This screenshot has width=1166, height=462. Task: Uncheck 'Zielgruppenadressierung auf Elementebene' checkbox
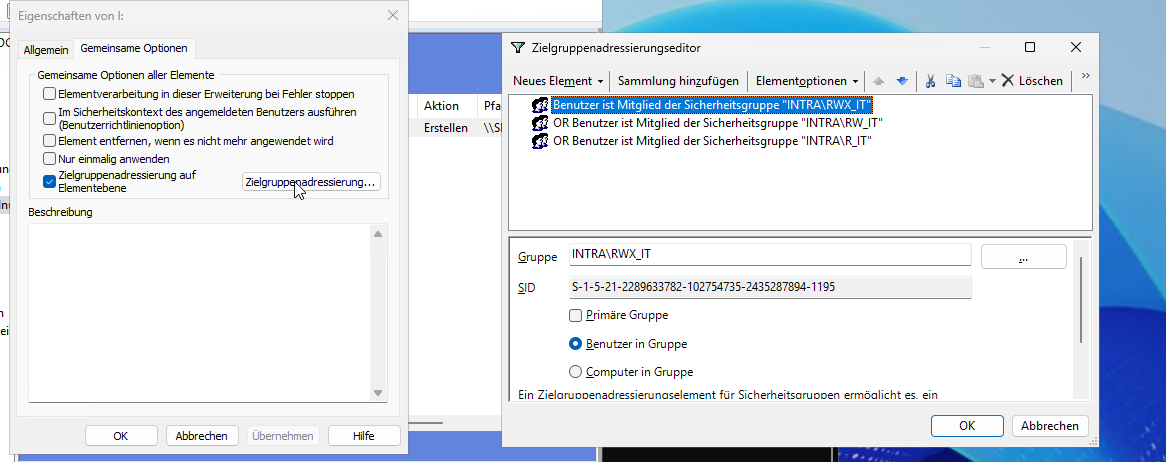pos(50,181)
